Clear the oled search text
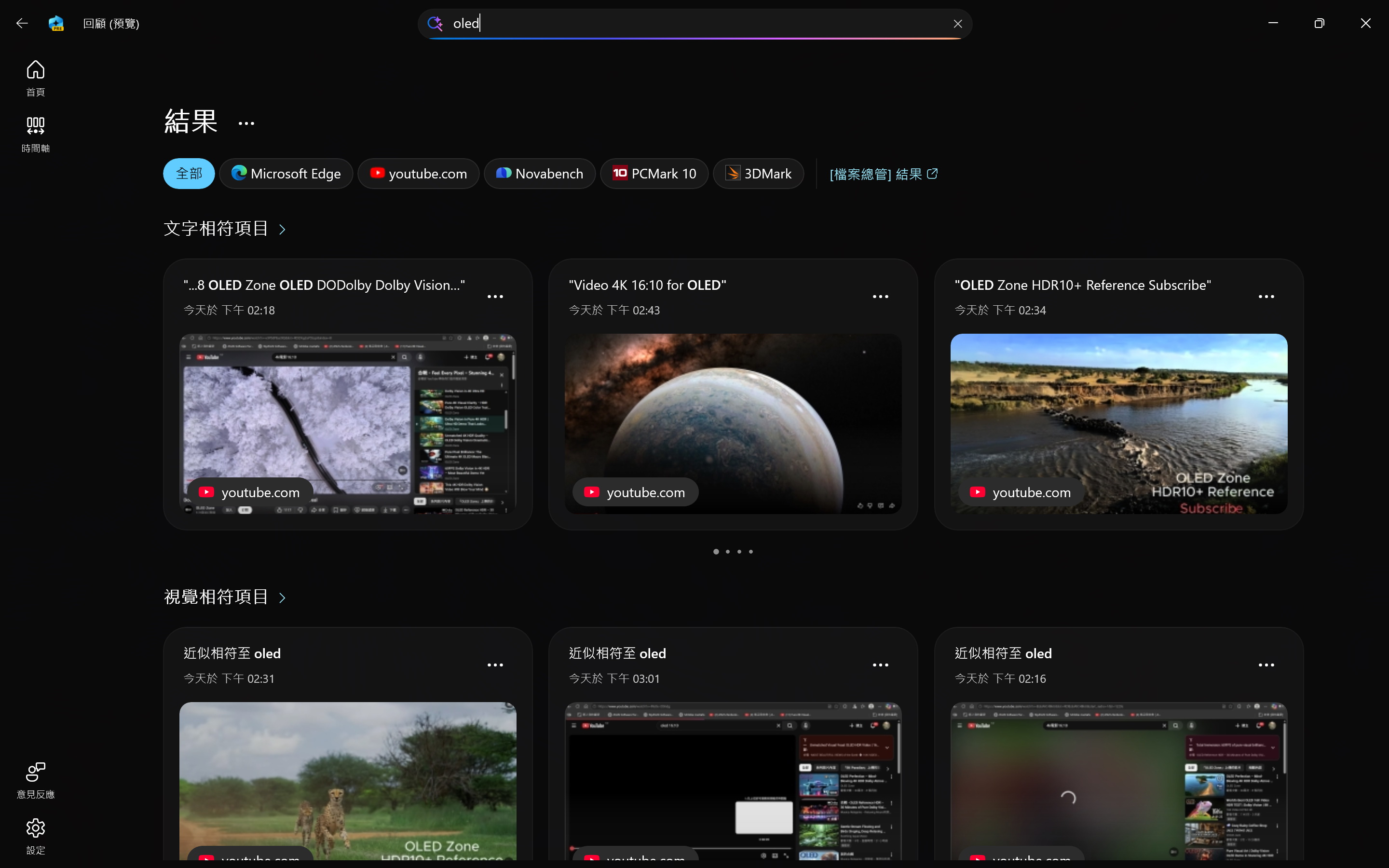The width and height of the screenshot is (1389, 868). [957, 24]
